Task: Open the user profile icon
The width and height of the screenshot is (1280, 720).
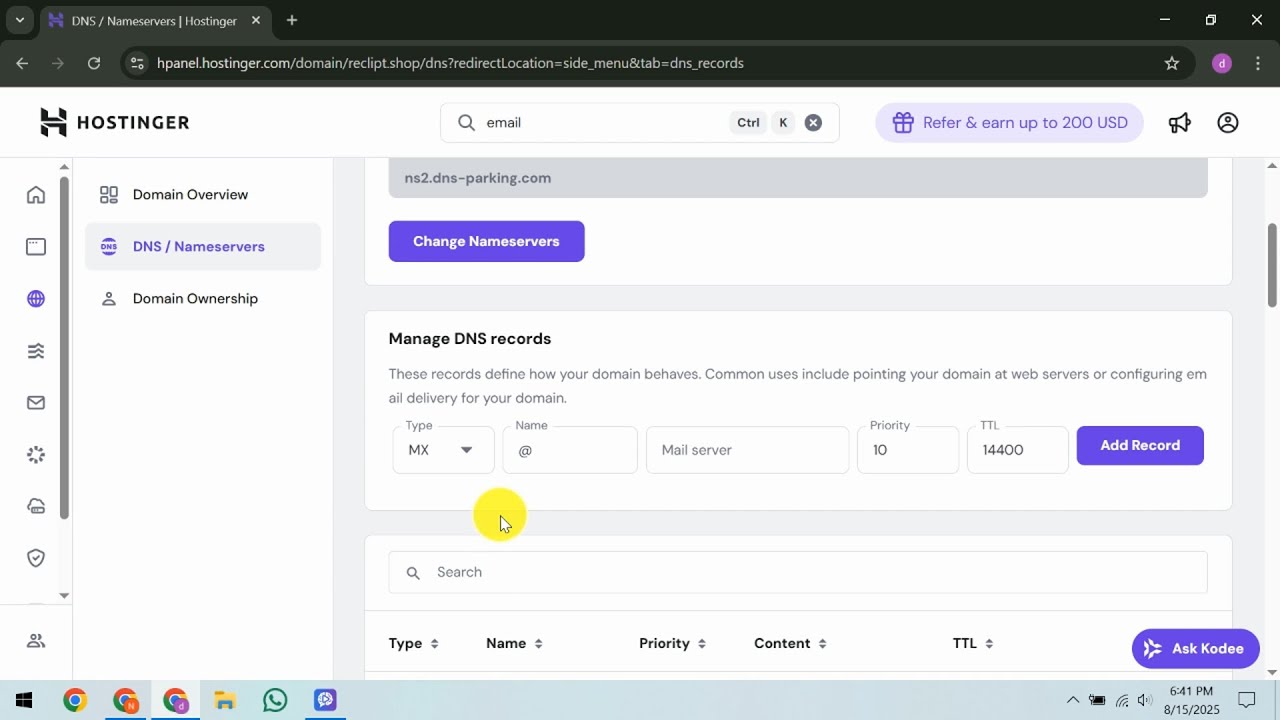Action: coord(1228,122)
